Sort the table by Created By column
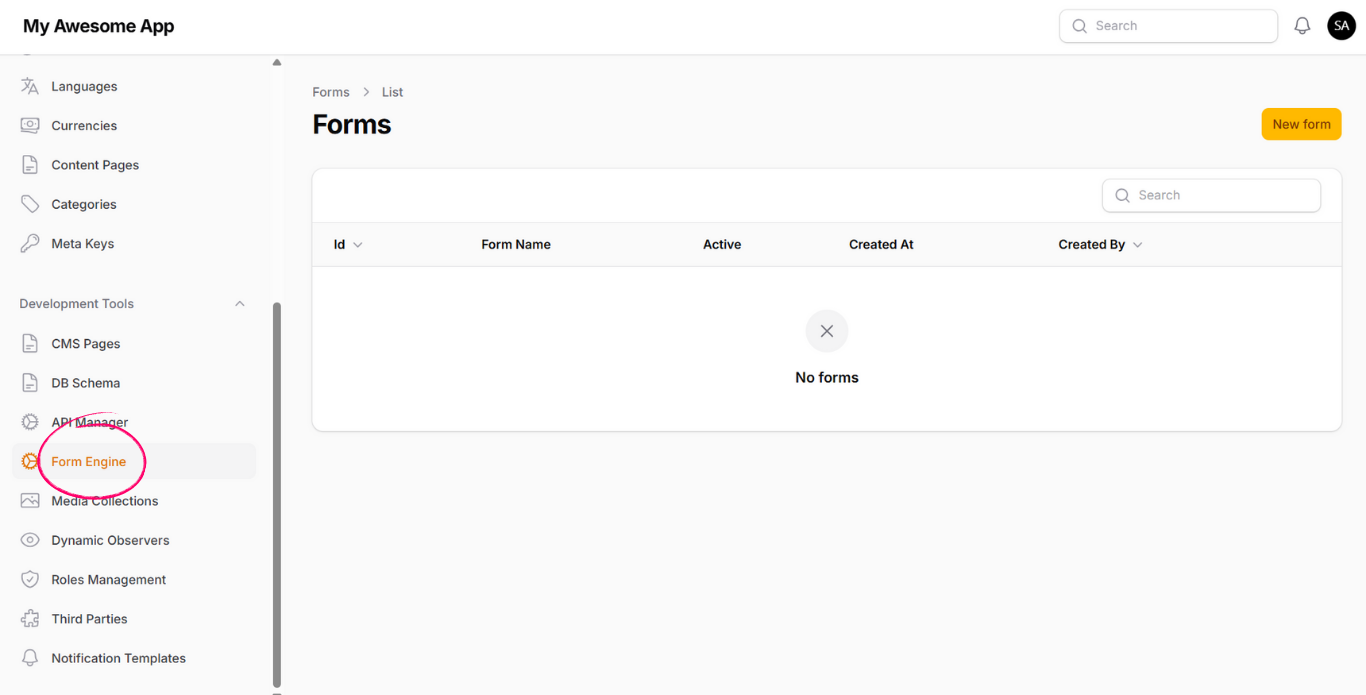 tap(1099, 245)
